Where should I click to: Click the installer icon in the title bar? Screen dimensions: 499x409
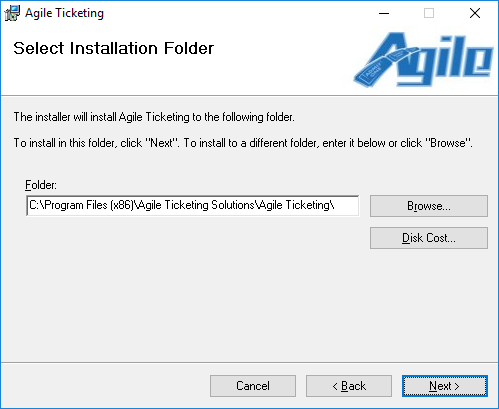pyautogui.click(x=12, y=13)
